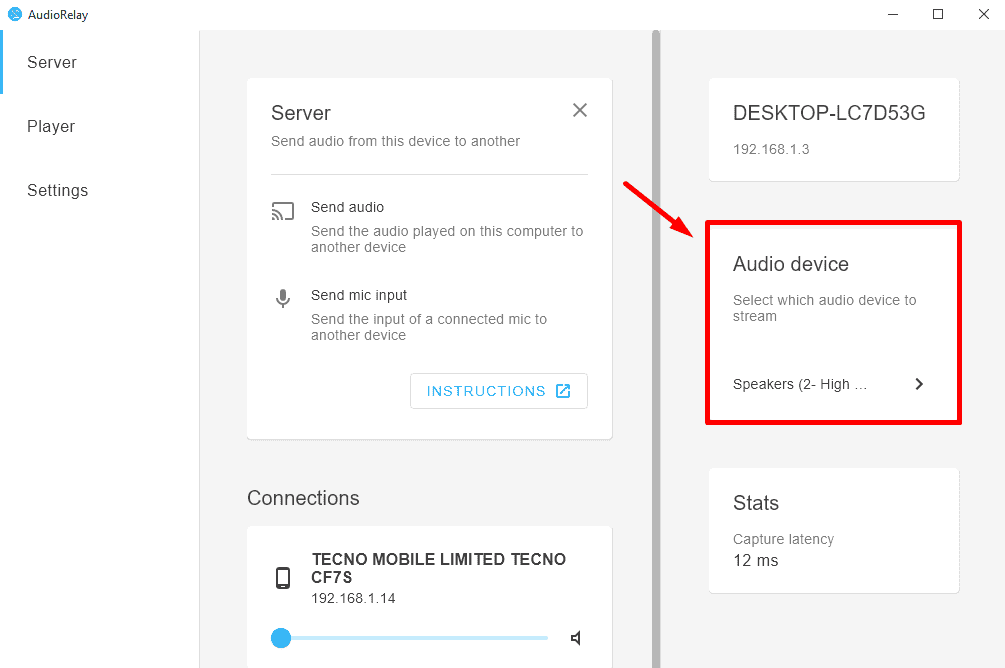Mute the TECNO CF7S connection volume
This screenshot has height=668, width=1005.
tap(576, 638)
